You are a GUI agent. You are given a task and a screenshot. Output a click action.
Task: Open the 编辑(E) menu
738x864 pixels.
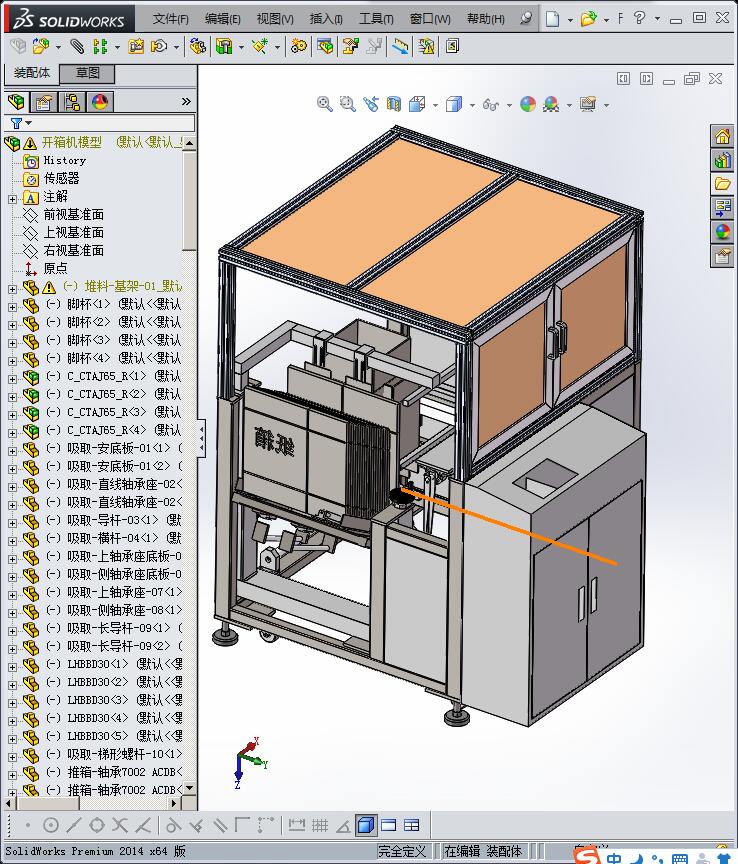point(222,19)
